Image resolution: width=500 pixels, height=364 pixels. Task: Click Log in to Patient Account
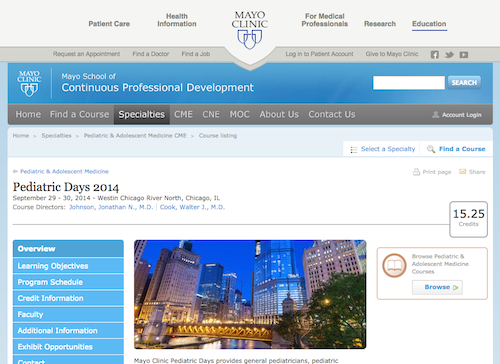pyautogui.click(x=319, y=54)
